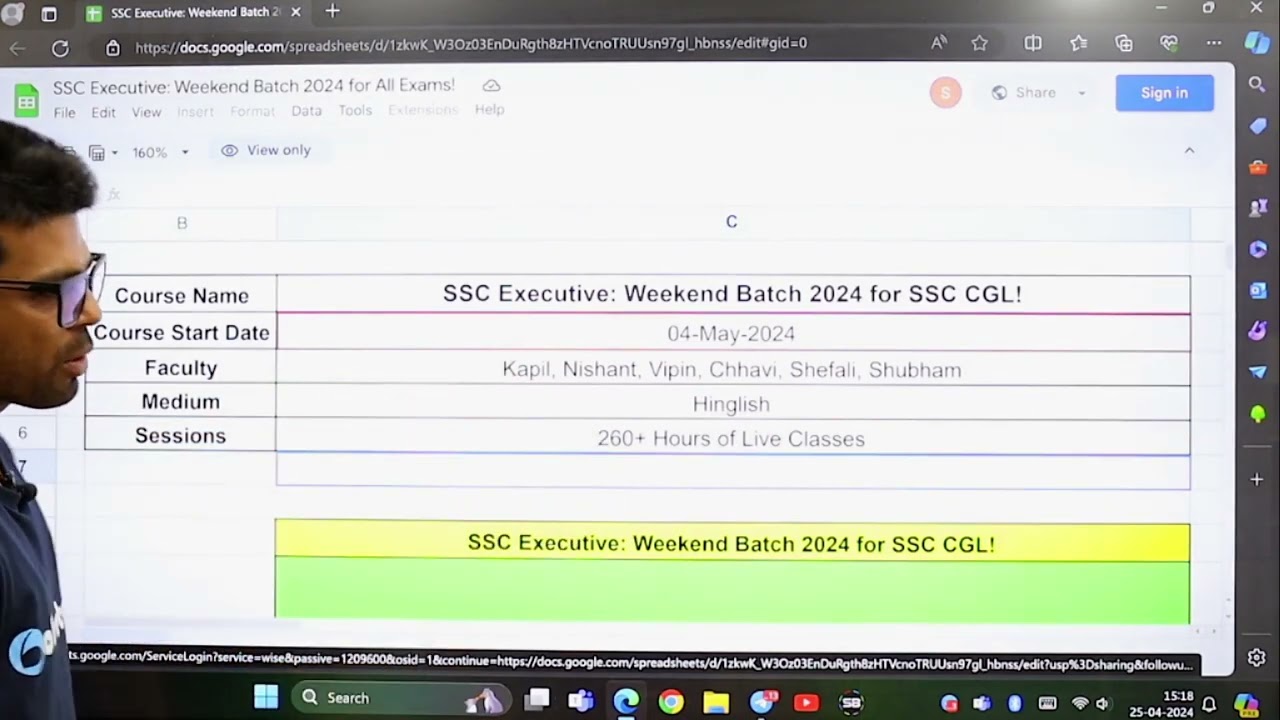This screenshot has height=720, width=1280.
Task: Open tab actions menu icon
Action: (49, 14)
